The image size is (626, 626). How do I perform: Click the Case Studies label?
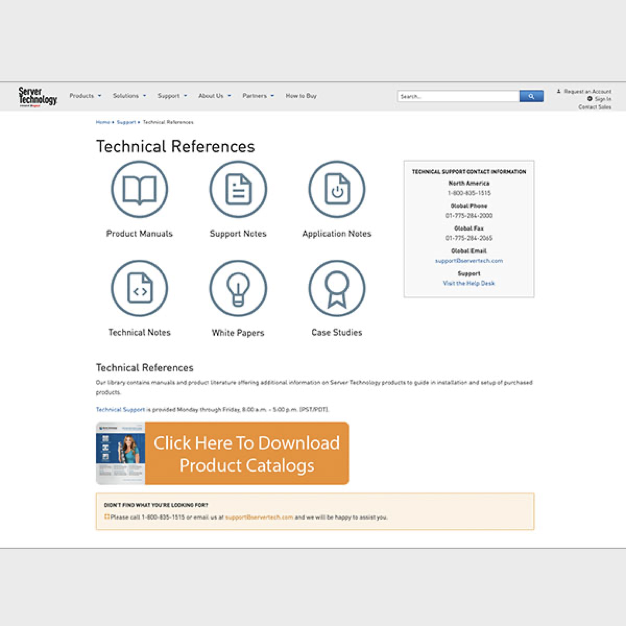point(337,332)
